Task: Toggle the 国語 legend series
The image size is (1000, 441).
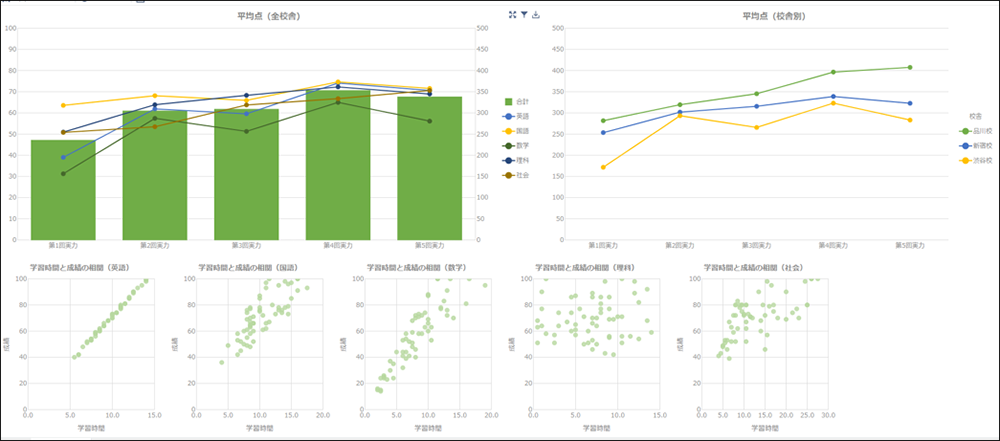Action: pyautogui.click(x=516, y=131)
